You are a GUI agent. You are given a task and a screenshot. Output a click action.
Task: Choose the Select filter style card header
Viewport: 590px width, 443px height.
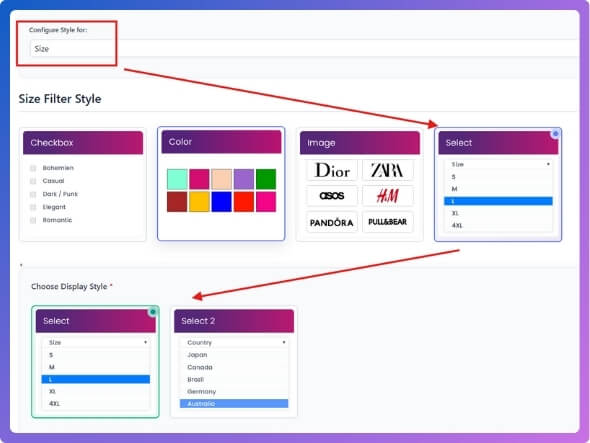[x=498, y=143]
